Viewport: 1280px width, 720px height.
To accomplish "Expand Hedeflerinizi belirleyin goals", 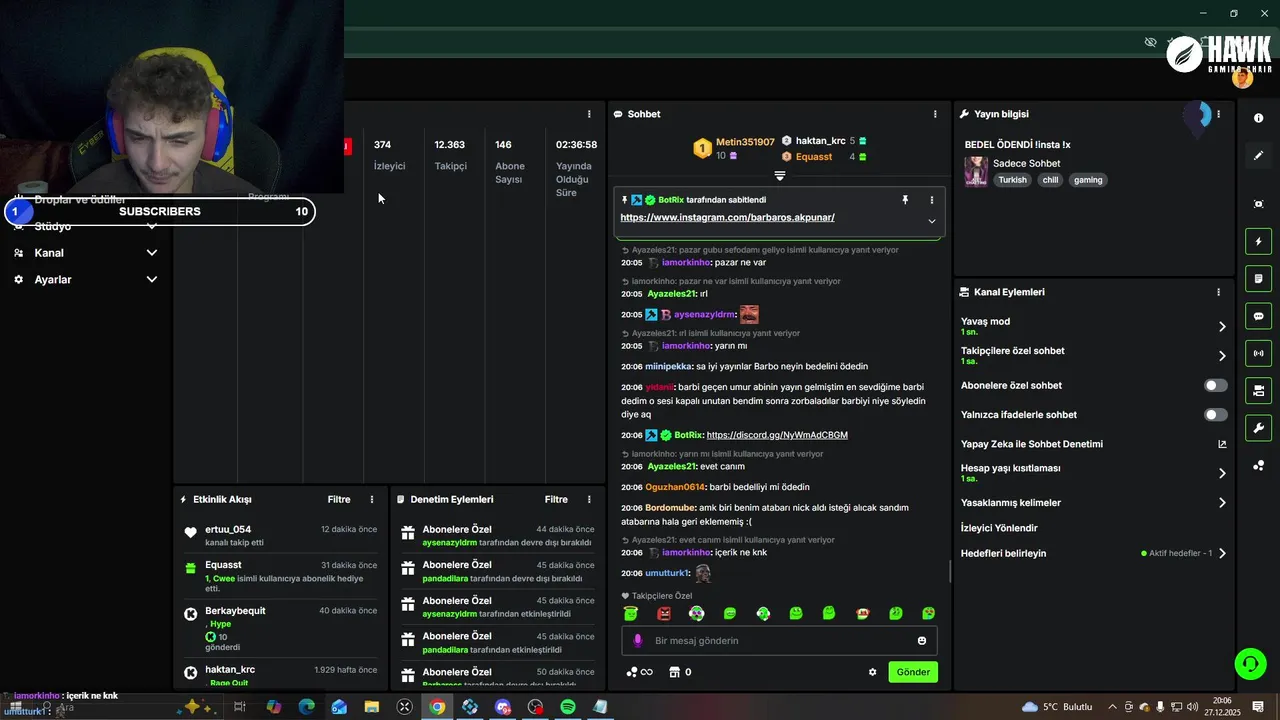I will coord(1222,553).
